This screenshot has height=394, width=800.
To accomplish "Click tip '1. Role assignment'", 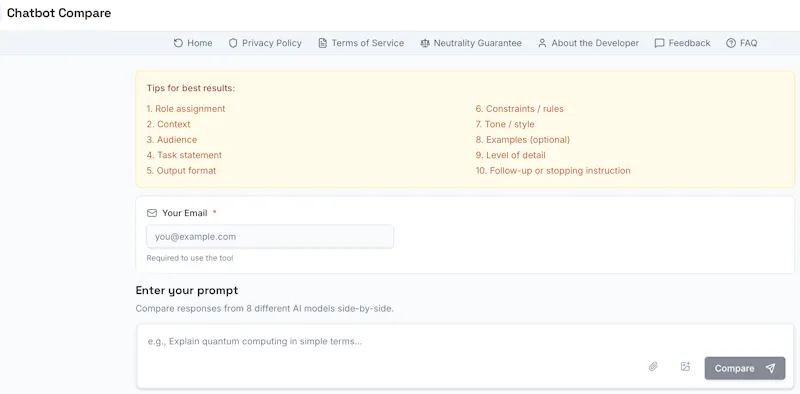I will [186, 109].
